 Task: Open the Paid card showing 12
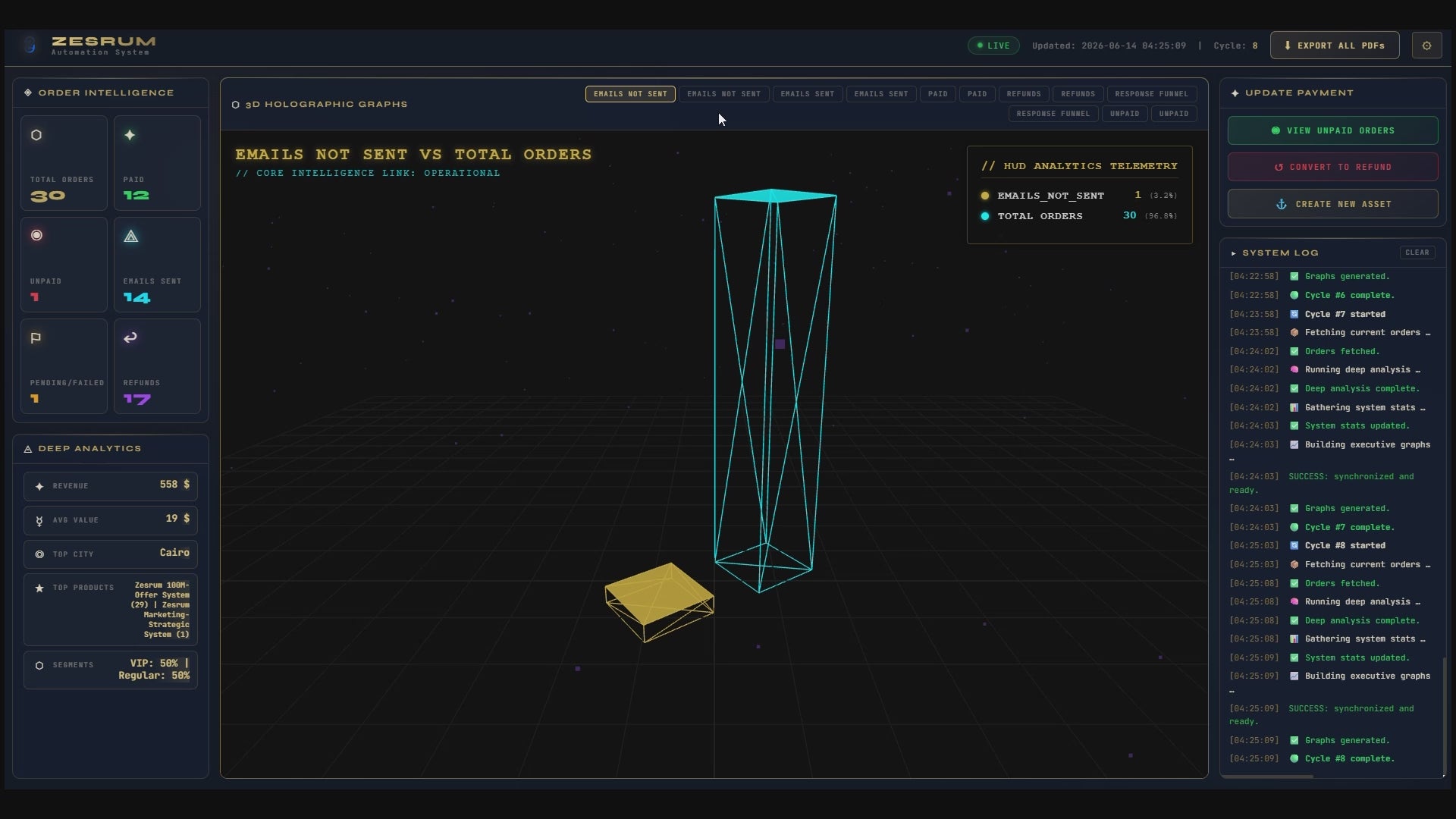157,163
